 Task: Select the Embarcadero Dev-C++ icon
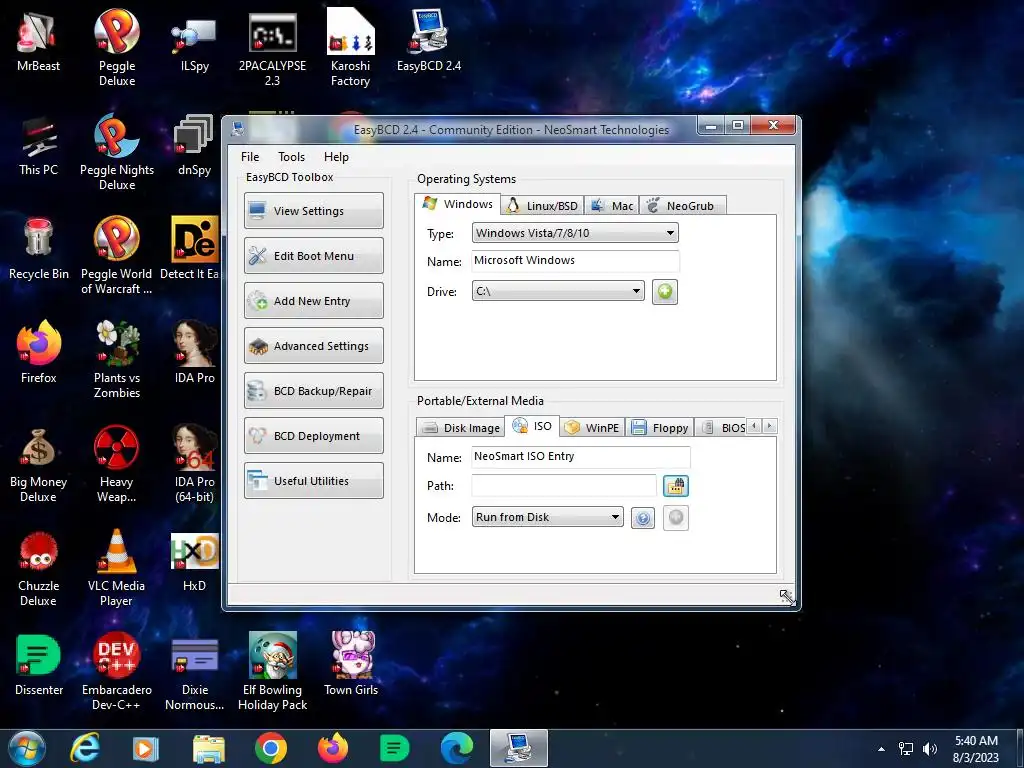click(117, 671)
